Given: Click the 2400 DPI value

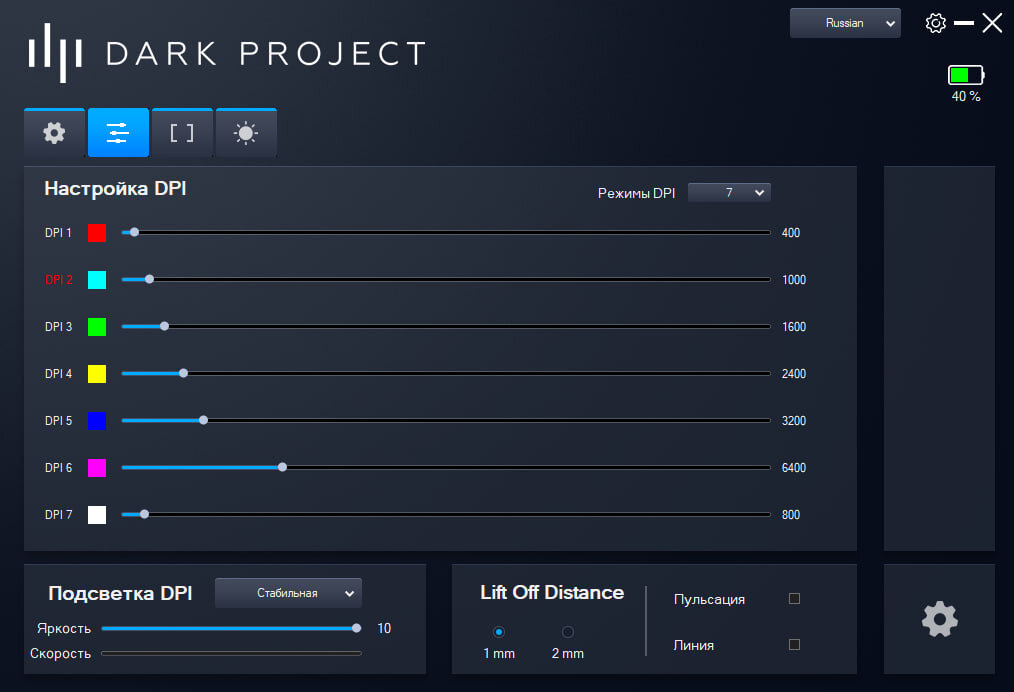Looking at the screenshot, I should (x=793, y=374).
